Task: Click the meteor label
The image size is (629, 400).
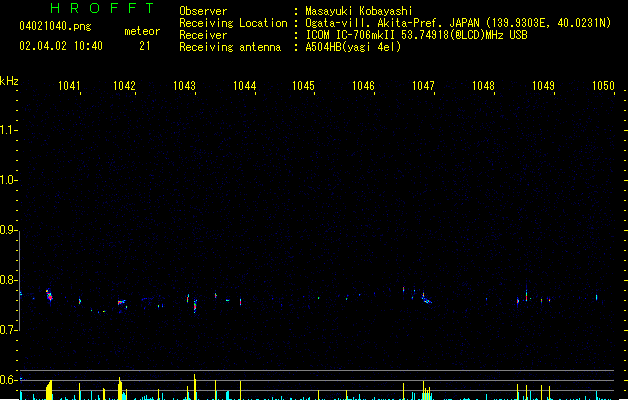Action: 142,31
